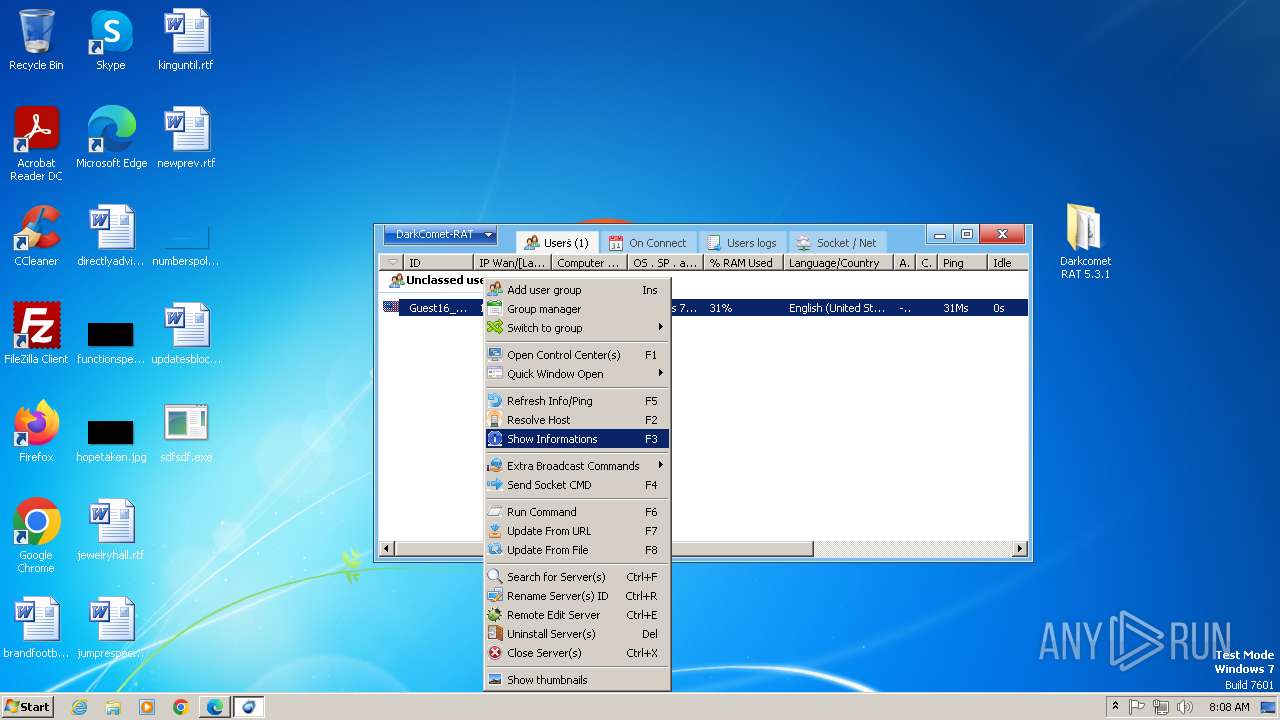Click the 8:08 AM taskbar clock
The width and height of the screenshot is (1280, 720).
coord(1229,707)
